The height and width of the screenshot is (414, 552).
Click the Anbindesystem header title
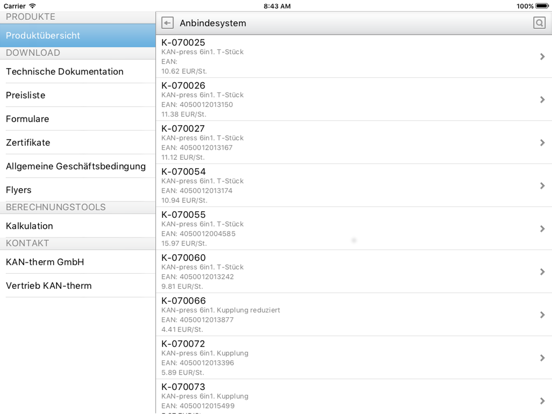coord(213,23)
